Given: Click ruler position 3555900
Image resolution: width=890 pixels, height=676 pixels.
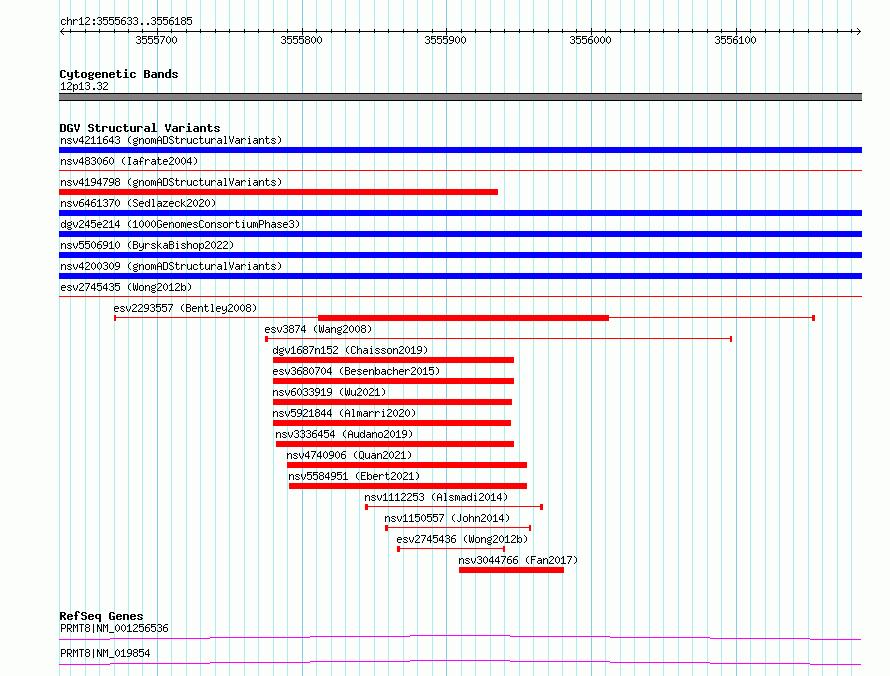Looking at the screenshot, I should point(446,40).
